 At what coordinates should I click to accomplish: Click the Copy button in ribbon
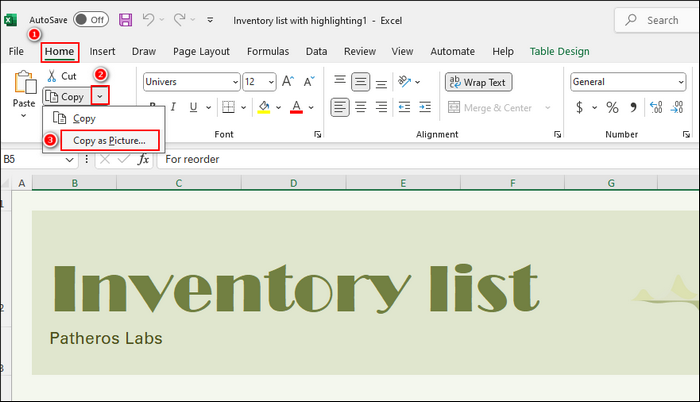pyautogui.click(x=67, y=96)
